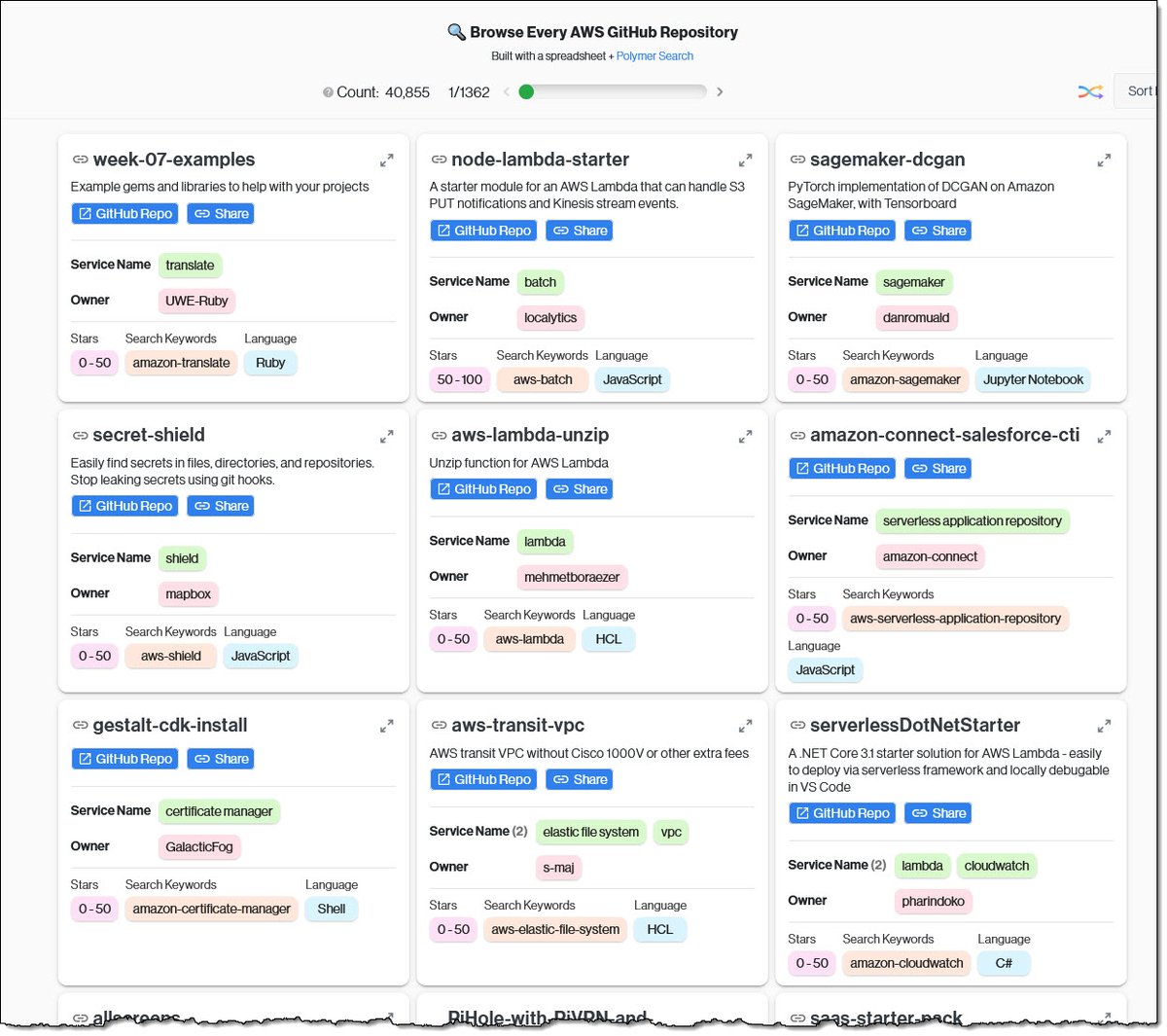Expand the gestalt-cdk-install card

[x=386, y=726]
